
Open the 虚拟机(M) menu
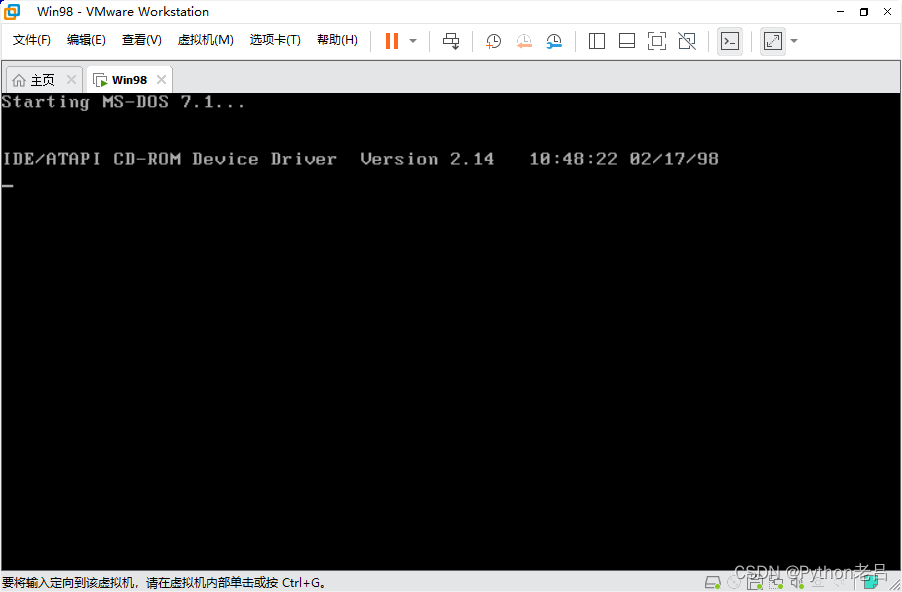click(x=205, y=40)
